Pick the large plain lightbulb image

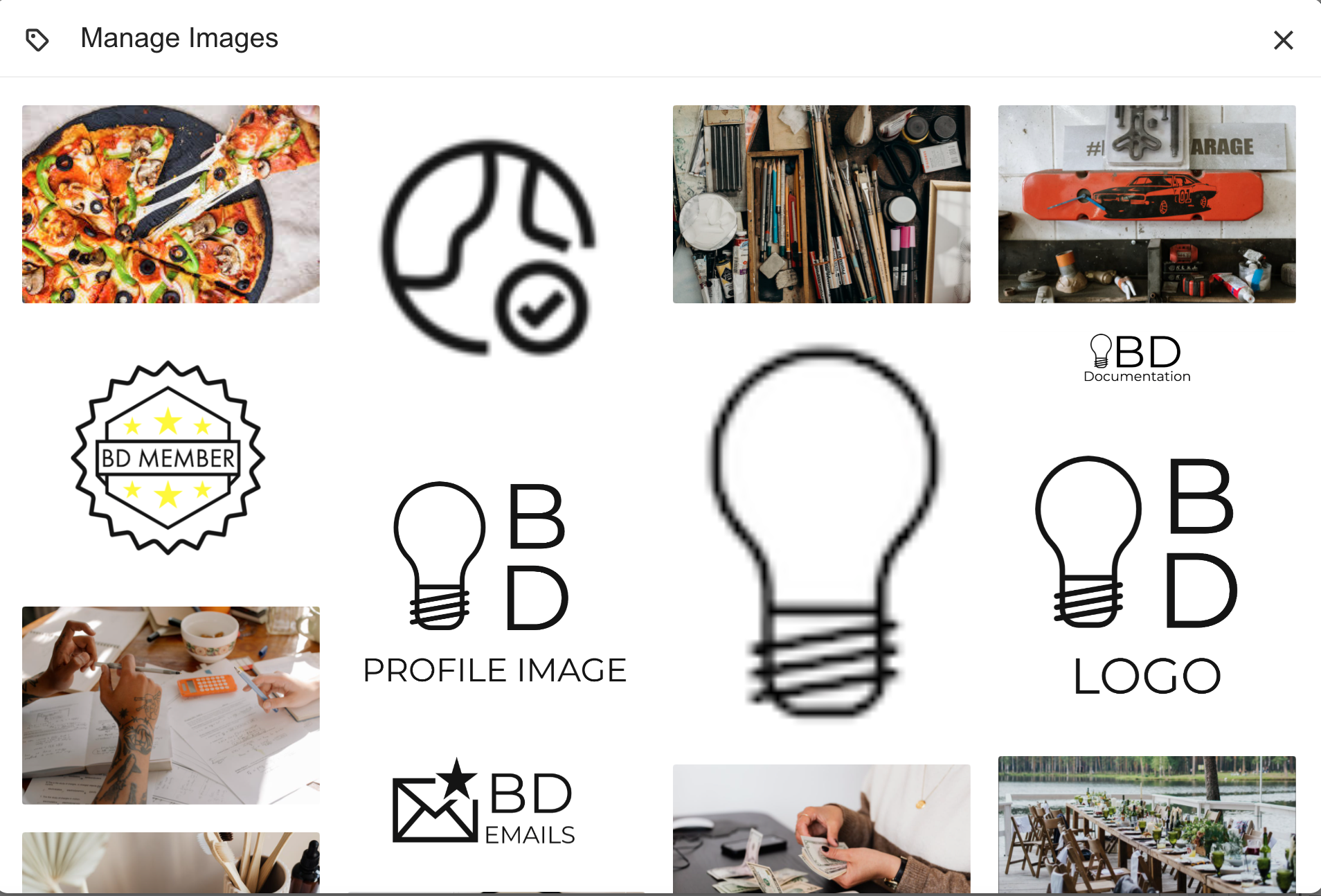[823, 533]
